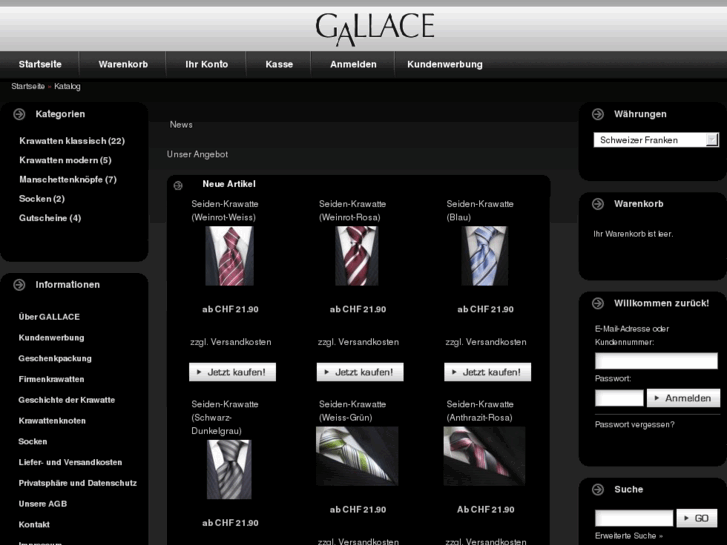This screenshot has width=727, height=545.
Task: Click the arrow icon beside Willkommen zurück!
Action: point(598,303)
